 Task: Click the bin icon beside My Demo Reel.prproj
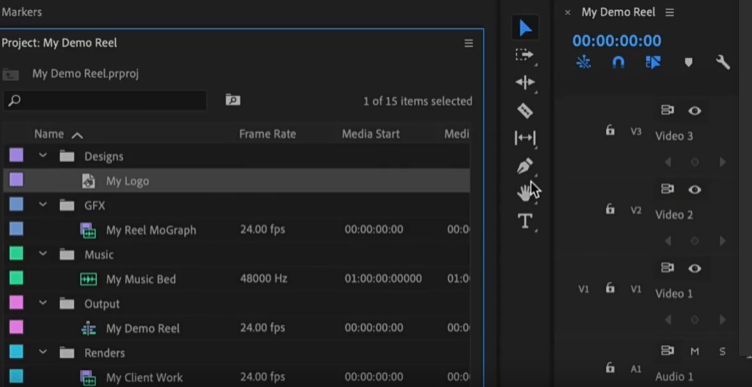[11, 74]
